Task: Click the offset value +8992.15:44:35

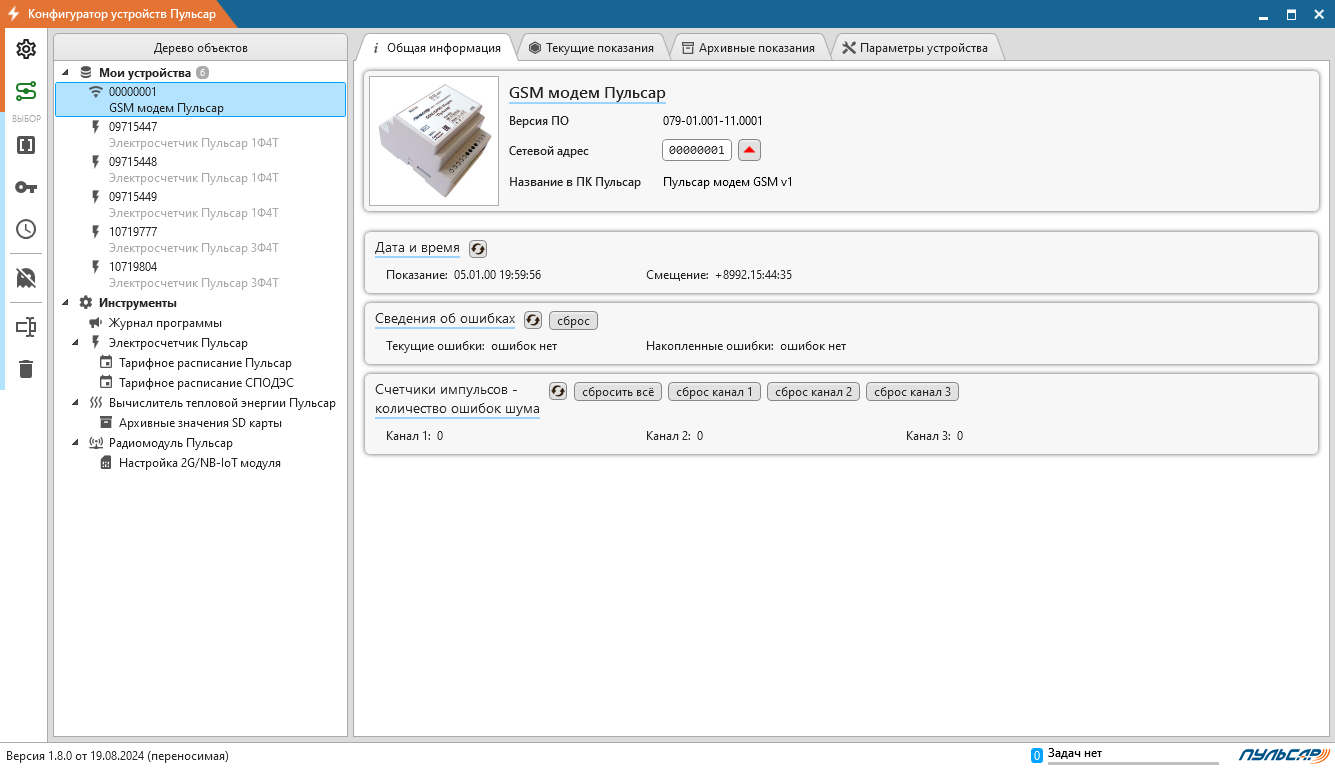Action: (x=753, y=274)
